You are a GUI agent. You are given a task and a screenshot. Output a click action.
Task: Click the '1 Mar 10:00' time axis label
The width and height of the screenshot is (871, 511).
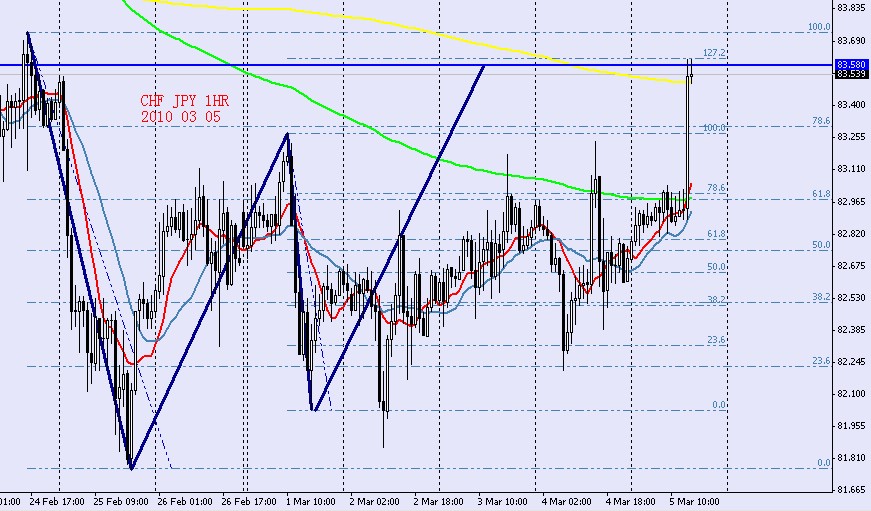311,502
